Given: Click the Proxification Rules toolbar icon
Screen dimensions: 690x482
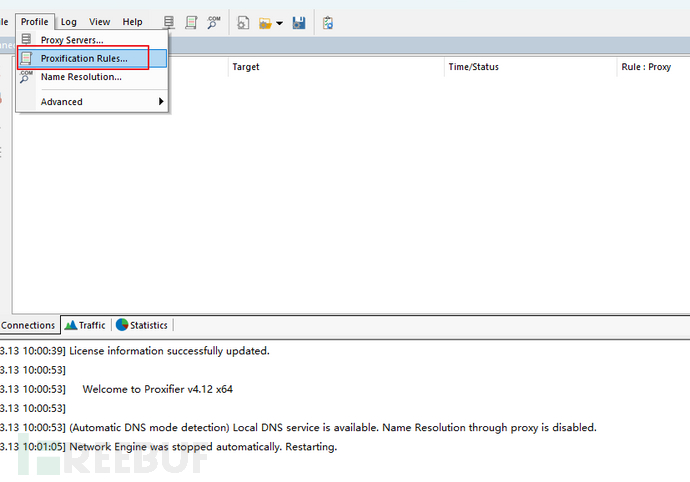Looking at the screenshot, I should [191, 22].
